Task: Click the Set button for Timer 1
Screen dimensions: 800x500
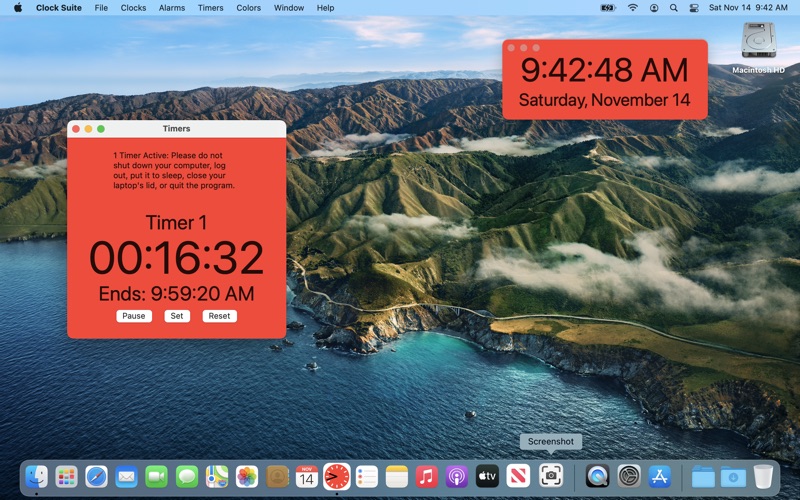Action: tap(177, 316)
